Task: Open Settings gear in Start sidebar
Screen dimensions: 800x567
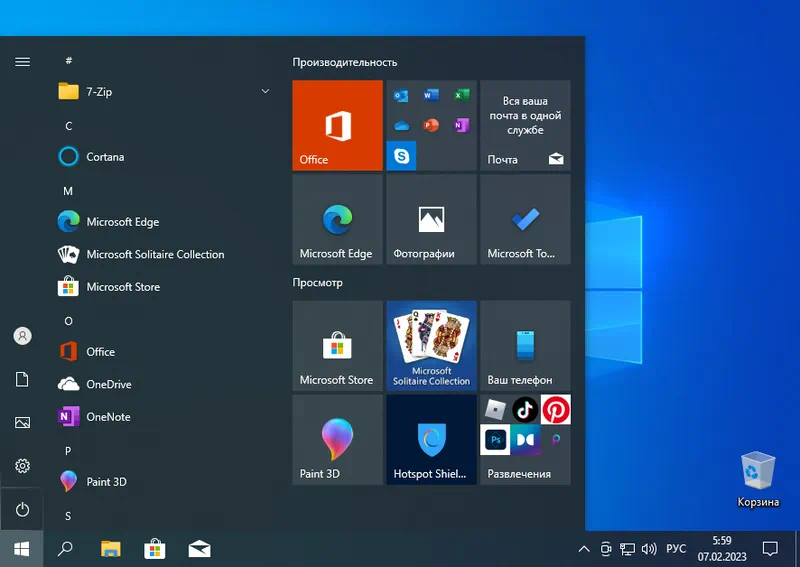Action: [22, 466]
